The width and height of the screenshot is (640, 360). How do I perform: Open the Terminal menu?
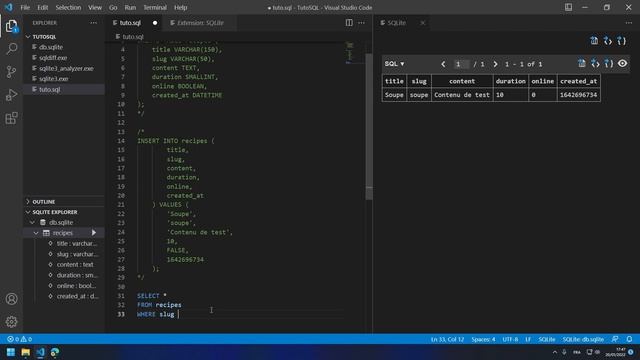(x=155, y=7)
